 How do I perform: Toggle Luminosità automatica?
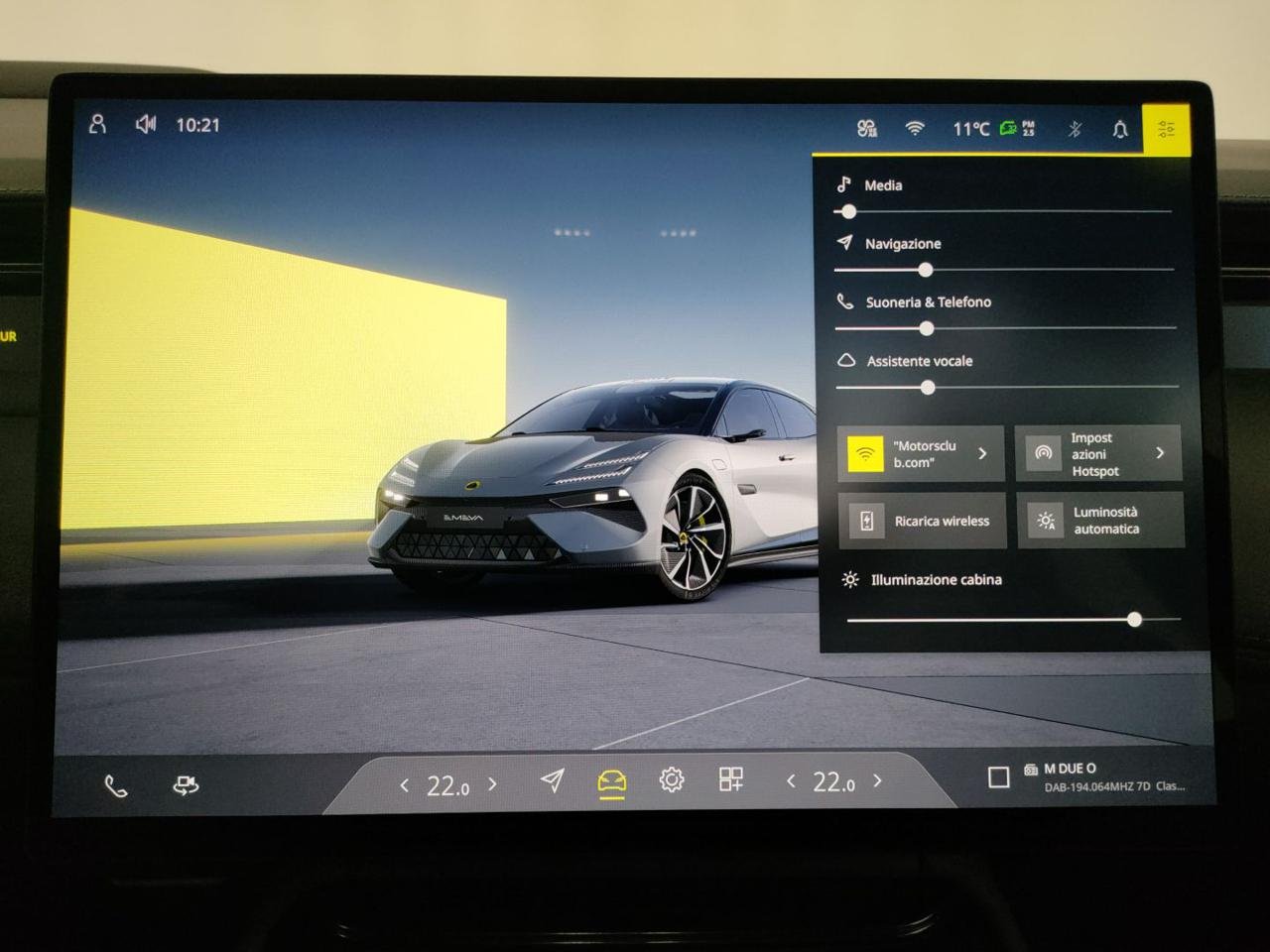pyautogui.click(x=1100, y=520)
